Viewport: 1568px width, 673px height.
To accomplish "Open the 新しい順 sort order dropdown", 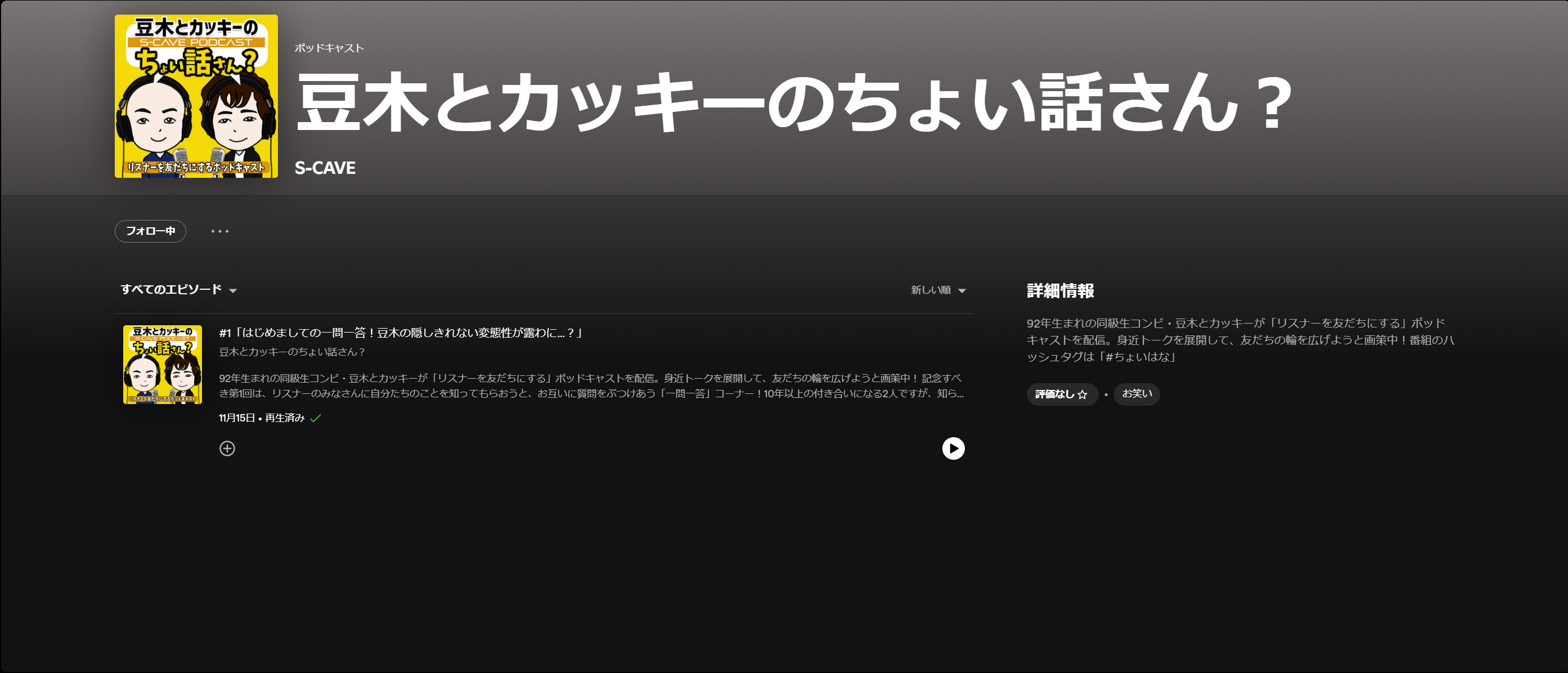I will (x=937, y=290).
